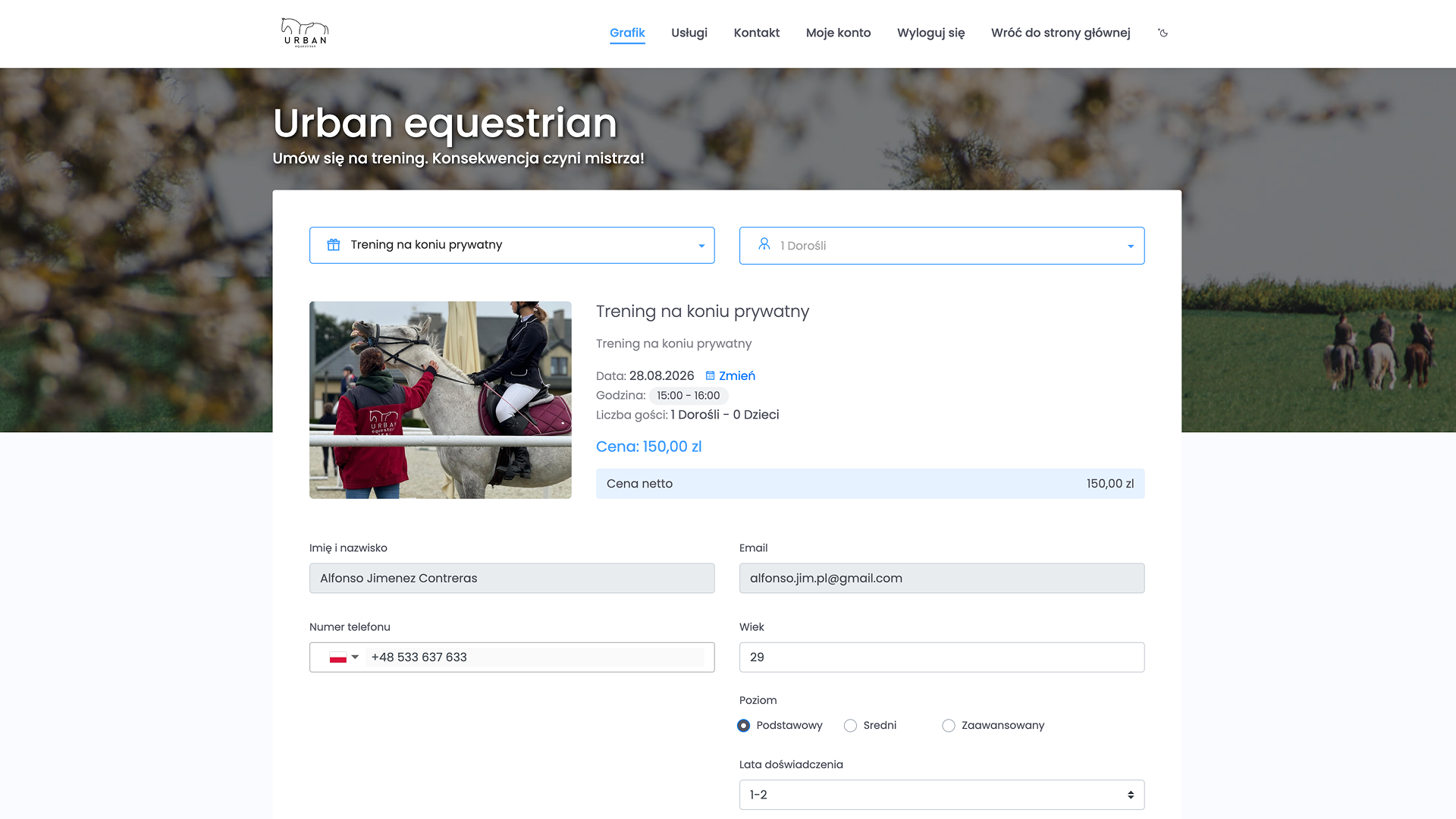Click the horse training photo thumbnail
Viewport: 1456px width, 819px height.
pyautogui.click(x=441, y=400)
